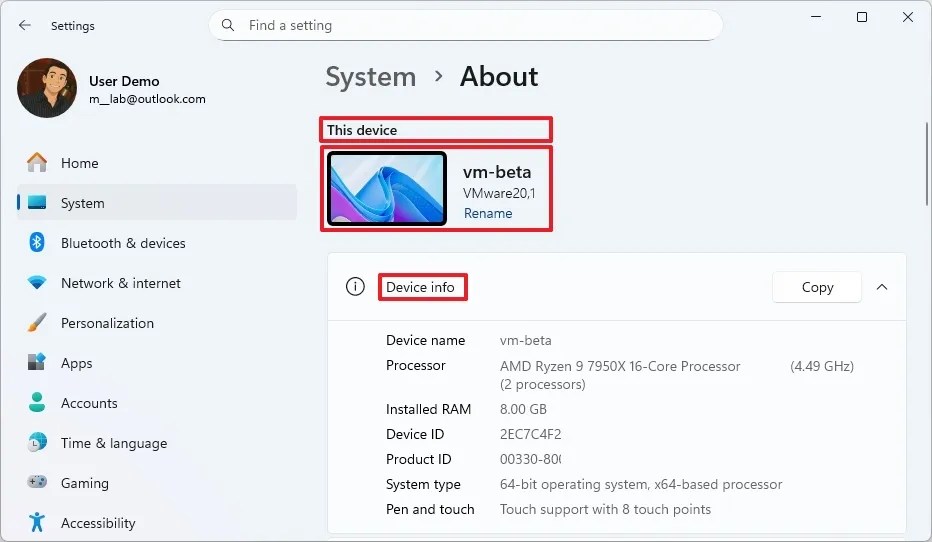Click the User Demo name
This screenshot has width=932, height=542.
pos(124,81)
